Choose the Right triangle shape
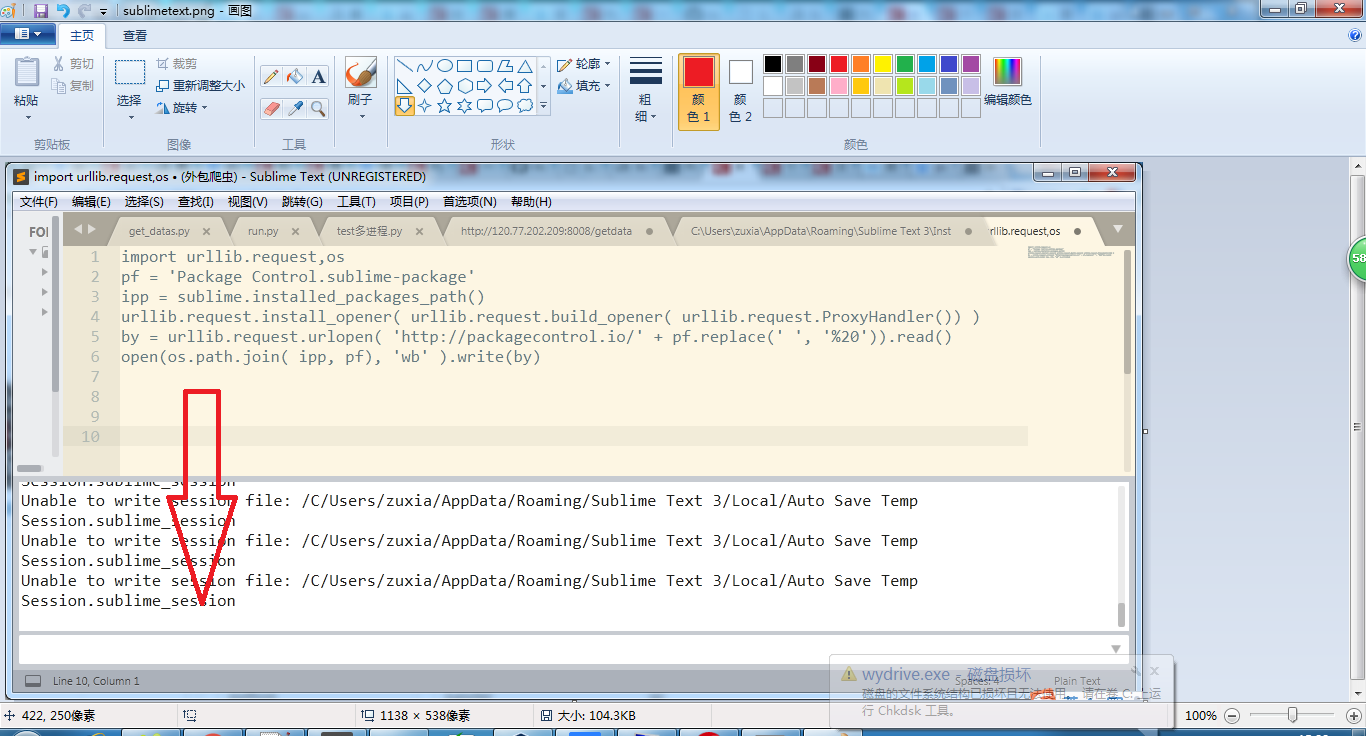This screenshot has width=1366, height=736. click(x=405, y=86)
